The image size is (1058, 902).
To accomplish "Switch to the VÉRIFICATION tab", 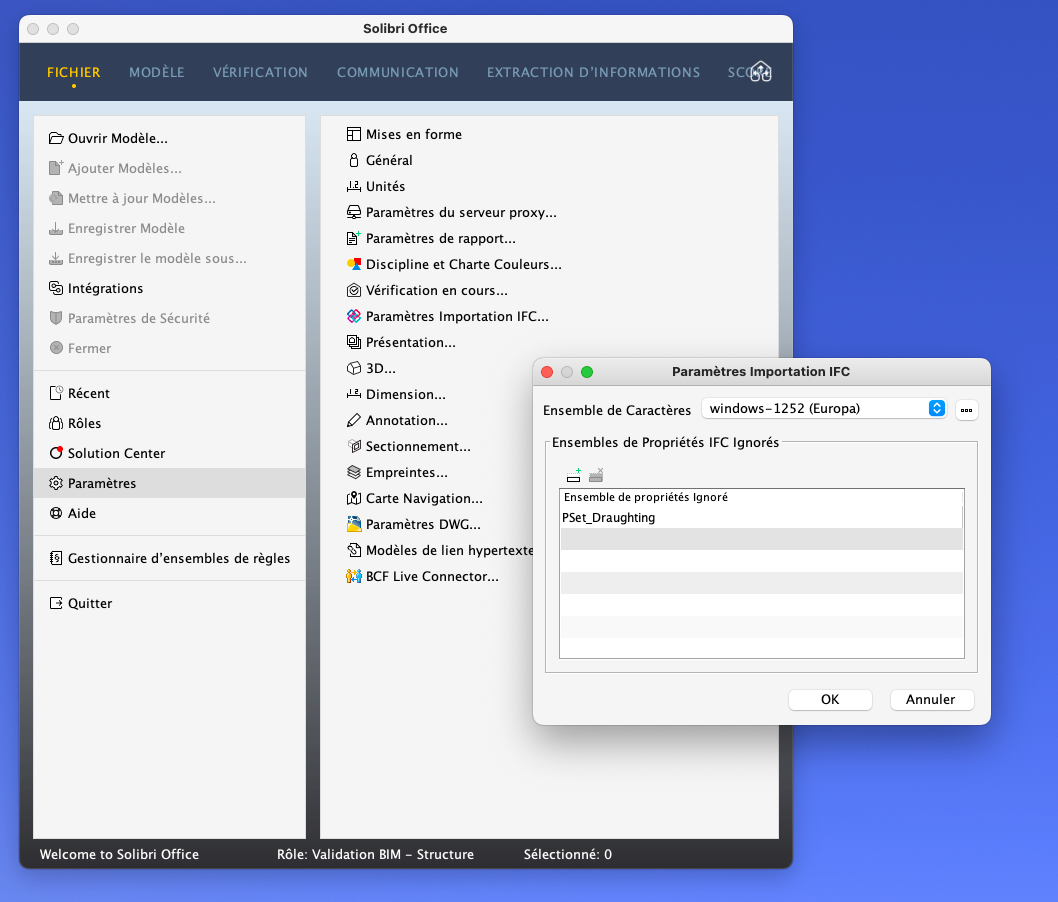I will [260, 72].
